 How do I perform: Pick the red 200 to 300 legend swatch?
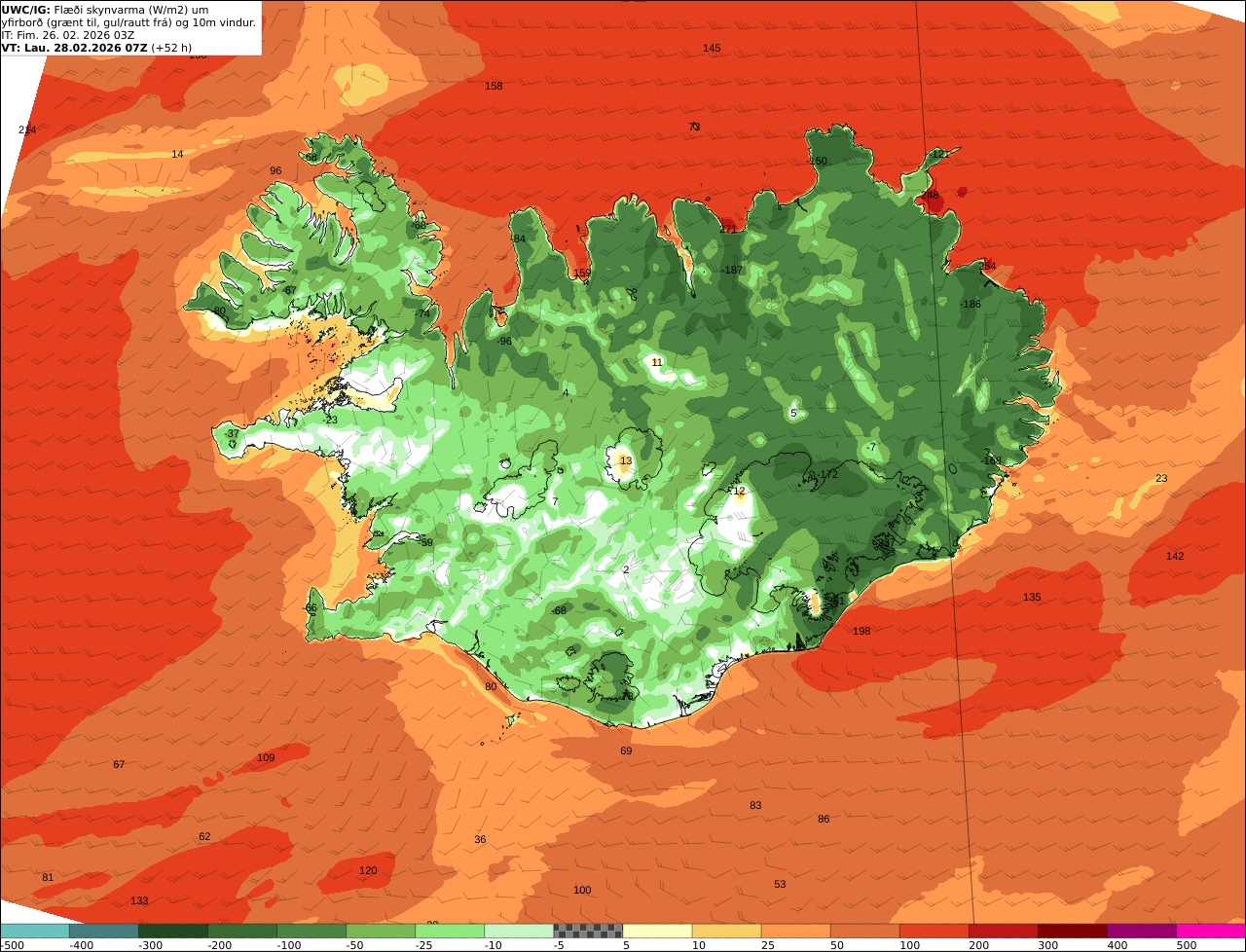[1003, 931]
